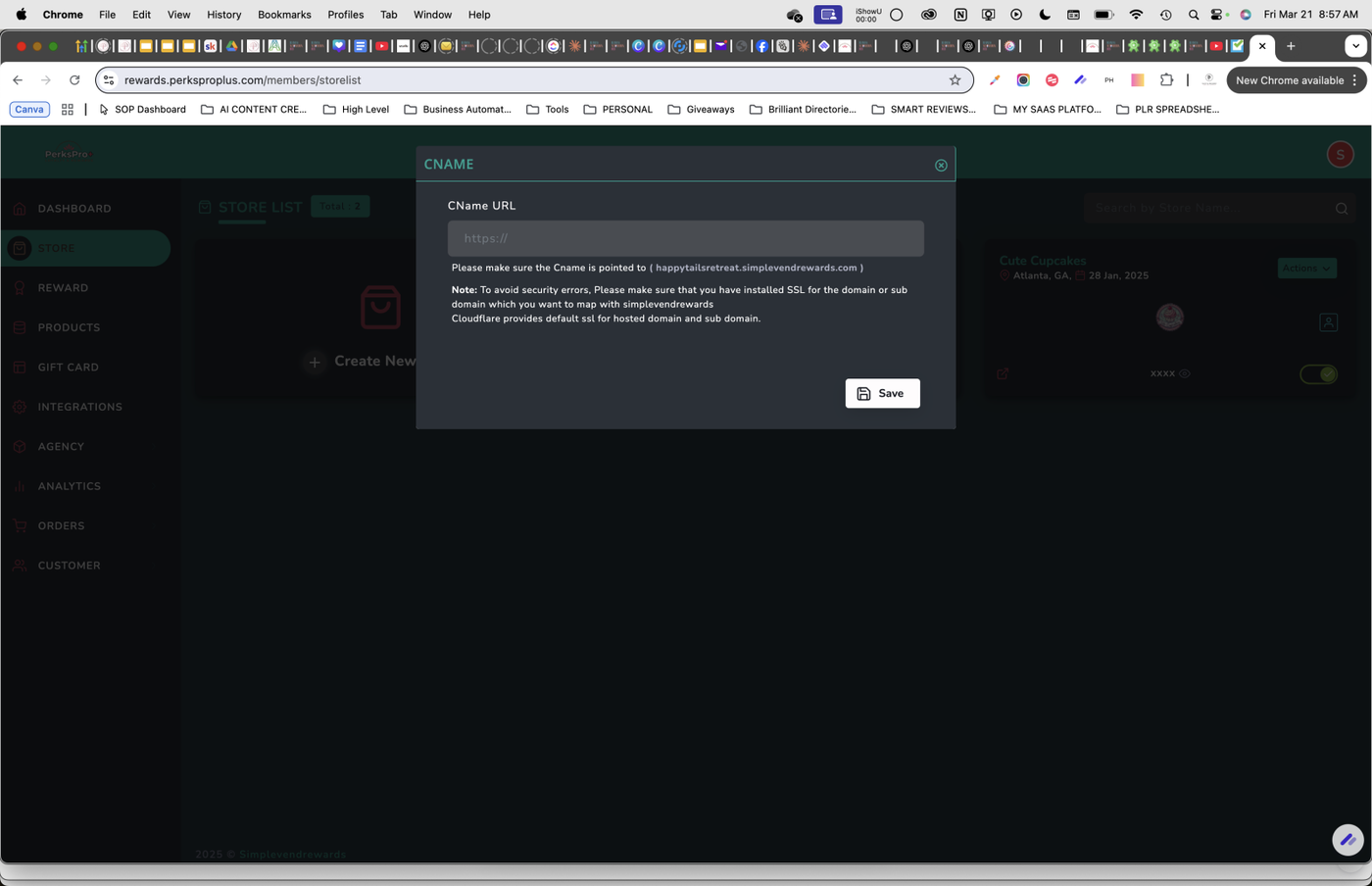Click the Save button in CNAME dialog

[882, 393]
